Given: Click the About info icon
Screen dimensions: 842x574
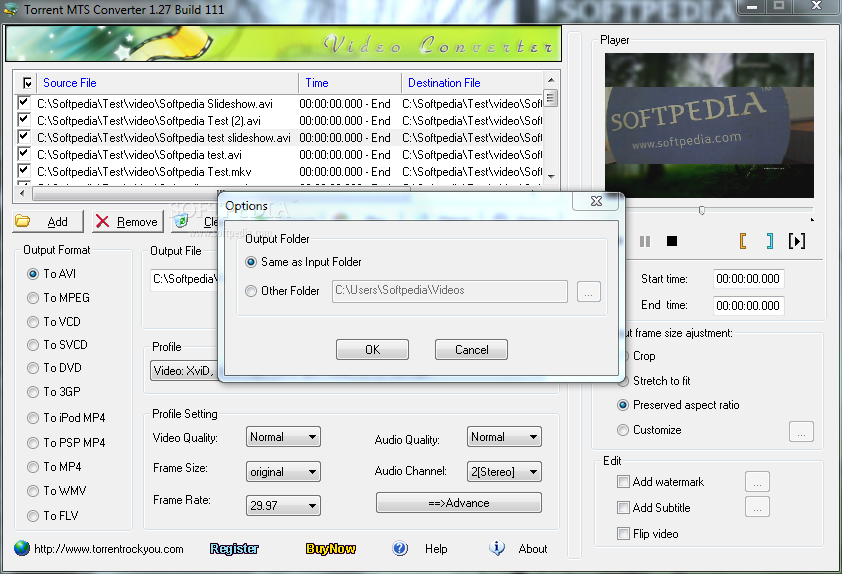Looking at the screenshot, I should coord(497,548).
